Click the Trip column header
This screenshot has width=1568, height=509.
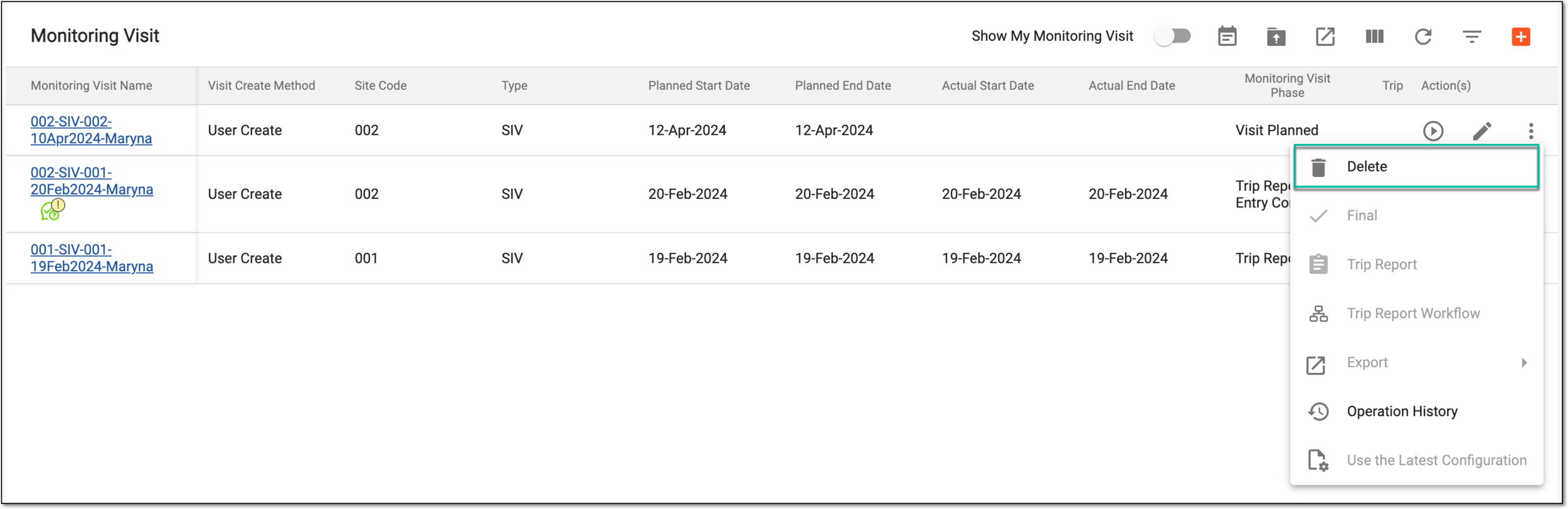tap(1392, 86)
